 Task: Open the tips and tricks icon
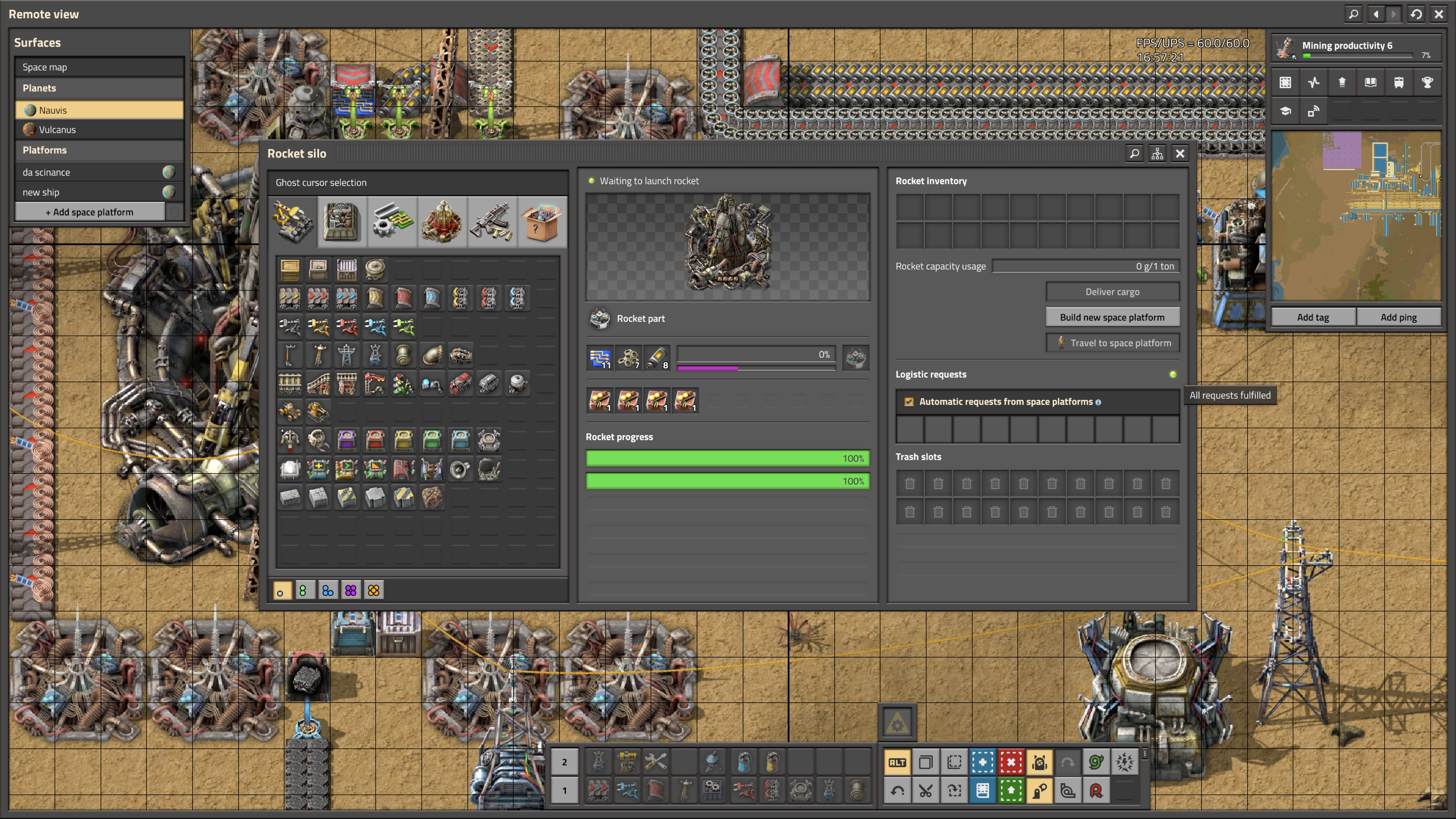pyautogui.click(x=1285, y=111)
